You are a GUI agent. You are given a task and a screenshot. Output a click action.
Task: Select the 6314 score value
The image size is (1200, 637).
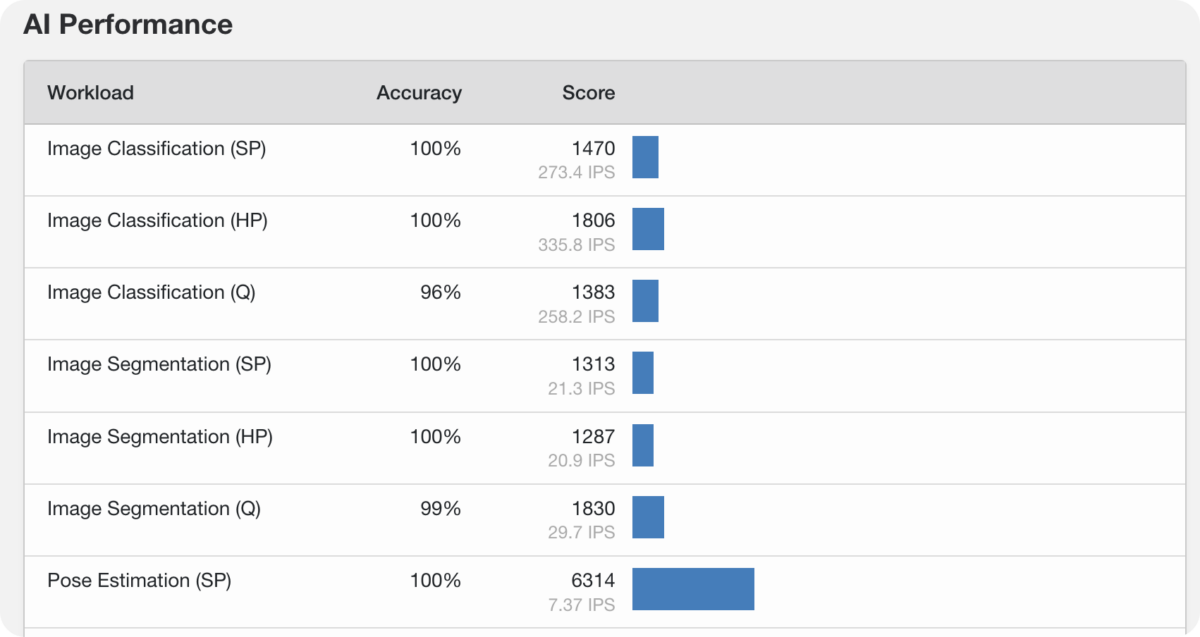click(593, 581)
